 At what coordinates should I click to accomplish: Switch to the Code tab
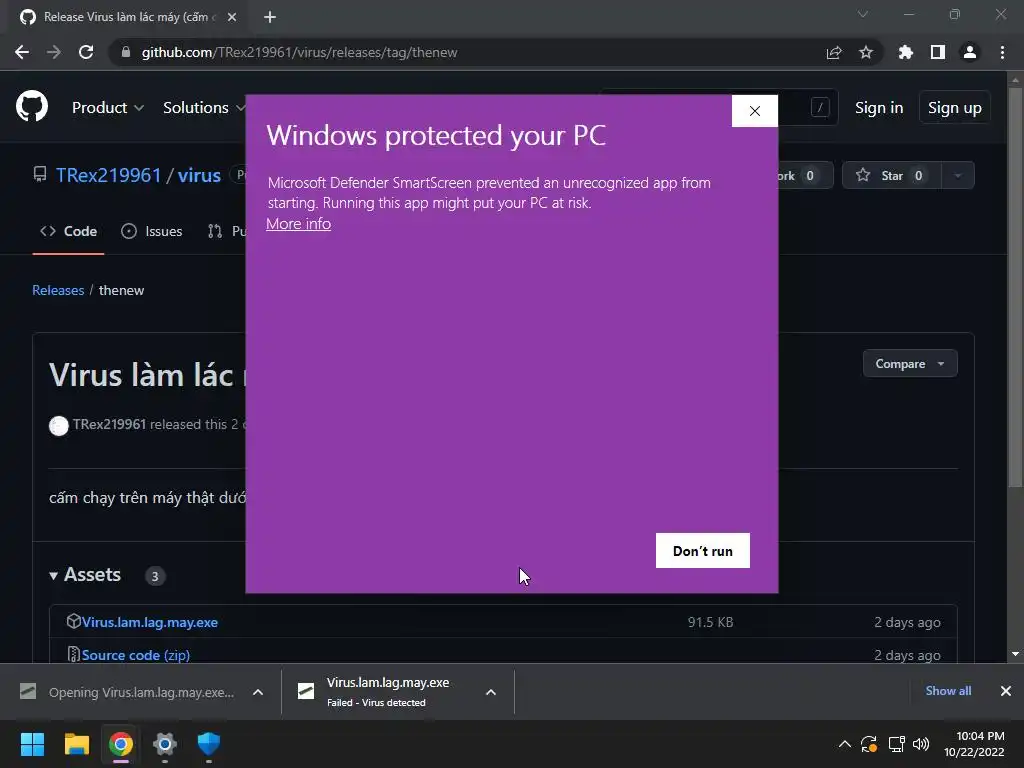(x=69, y=231)
